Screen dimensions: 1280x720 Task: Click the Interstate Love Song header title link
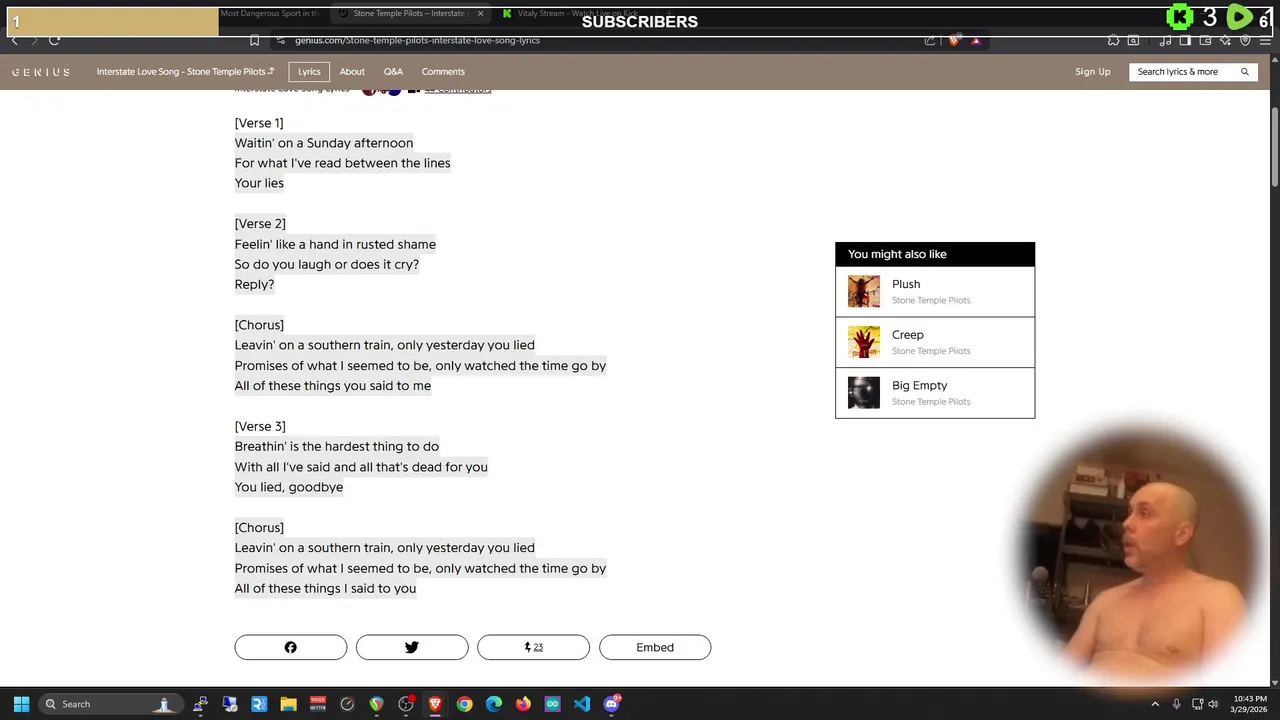[x=185, y=72]
